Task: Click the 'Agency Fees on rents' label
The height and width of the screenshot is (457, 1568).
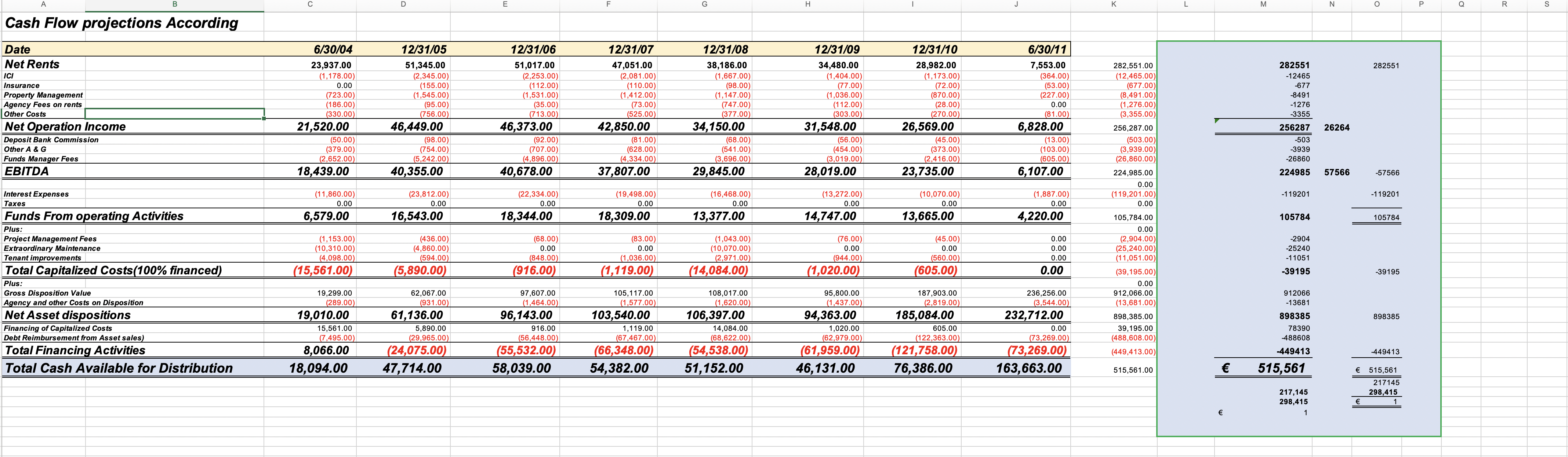Action: click(43, 105)
